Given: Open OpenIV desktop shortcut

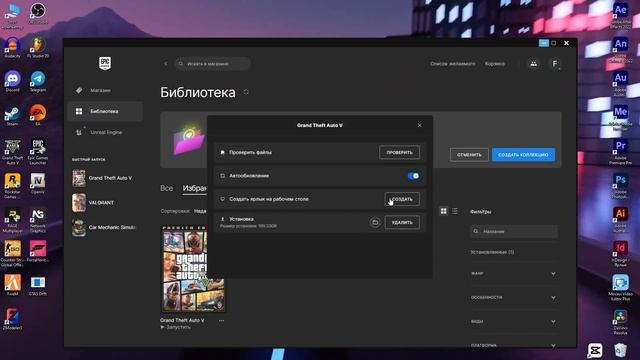Looking at the screenshot, I should pyautogui.click(x=38, y=183).
